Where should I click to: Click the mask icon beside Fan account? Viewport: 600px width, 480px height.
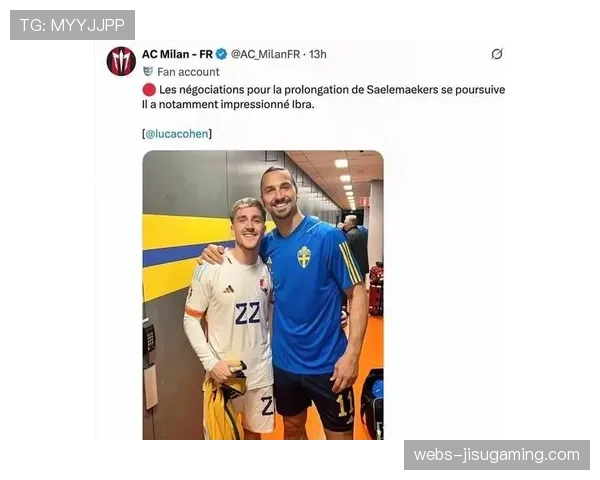[148, 72]
